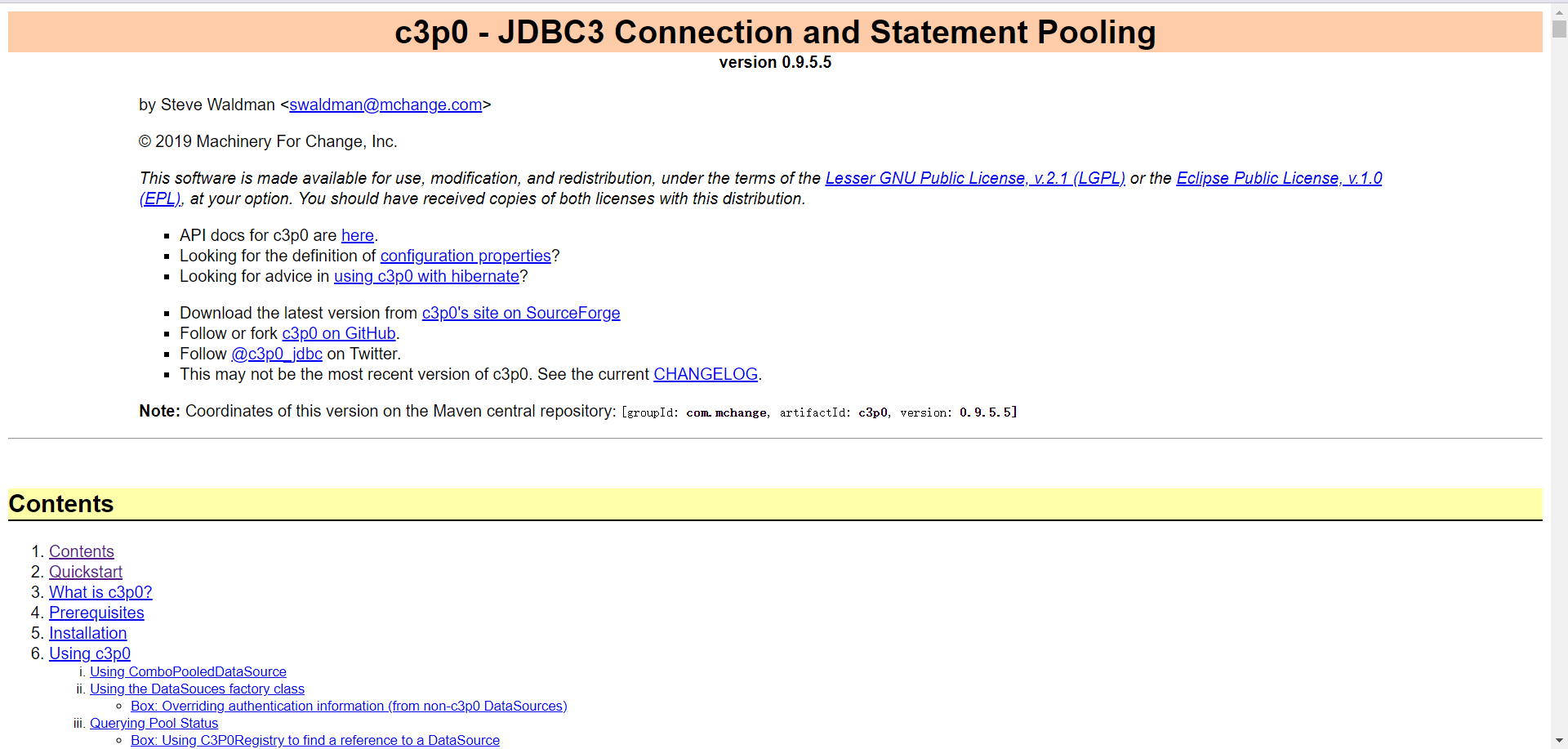1568x749 pixels.
Task: Open the 'Using c3p0' section link
Action: click(x=90, y=653)
